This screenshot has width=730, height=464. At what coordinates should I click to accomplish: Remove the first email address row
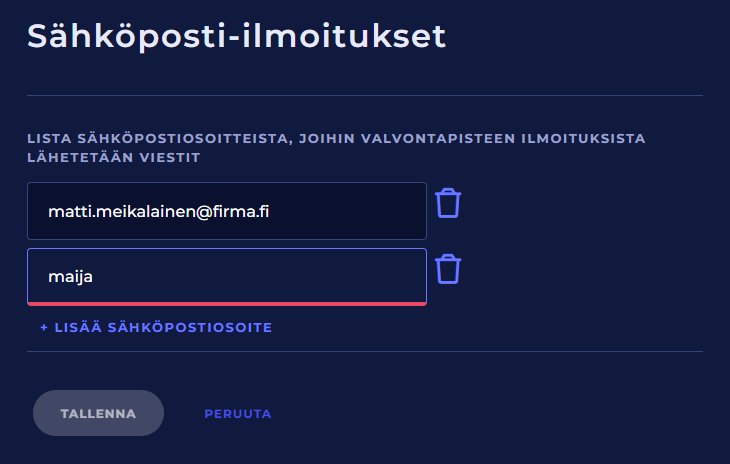[449, 203]
